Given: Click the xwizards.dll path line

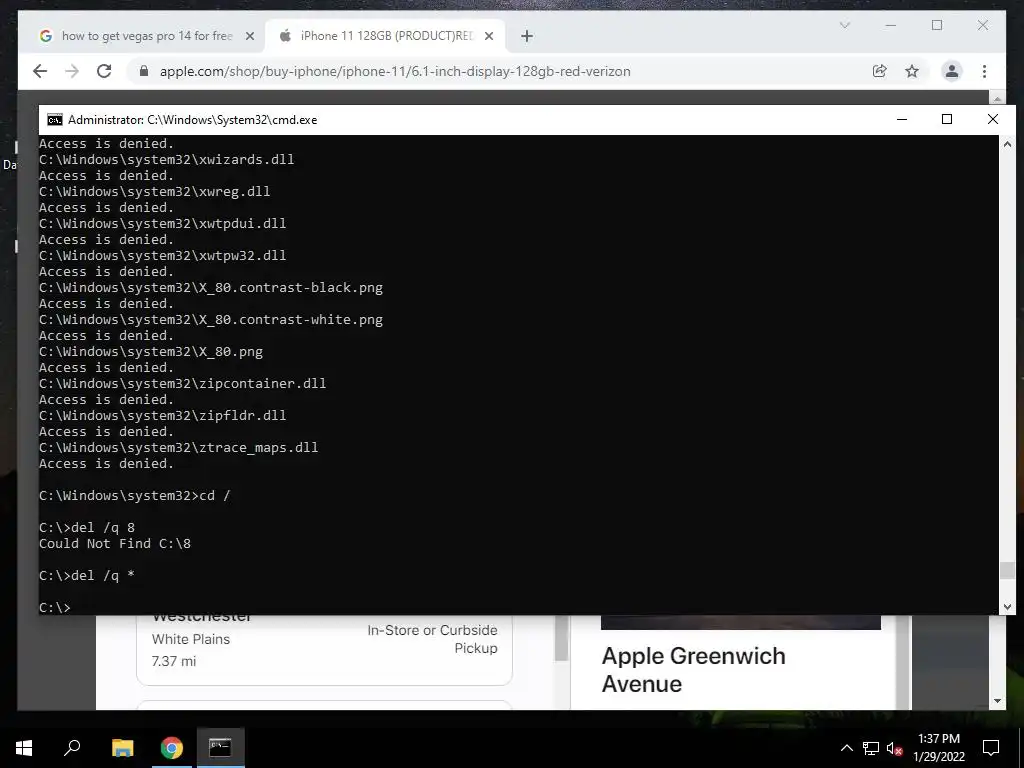Looking at the screenshot, I should 167,159.
